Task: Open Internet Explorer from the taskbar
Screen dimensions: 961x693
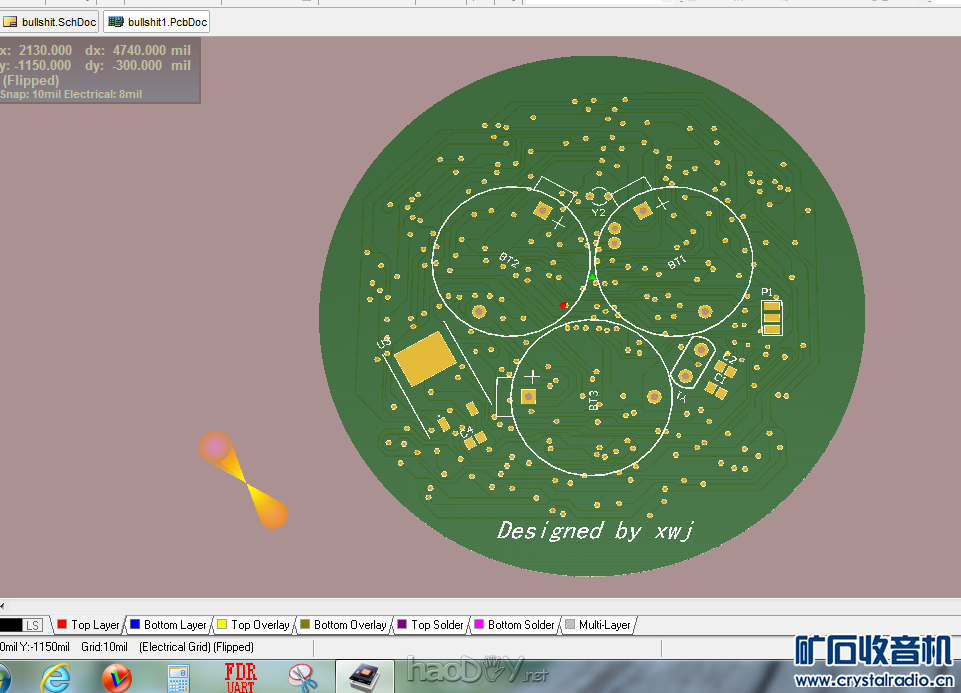Action: (56, 678)
